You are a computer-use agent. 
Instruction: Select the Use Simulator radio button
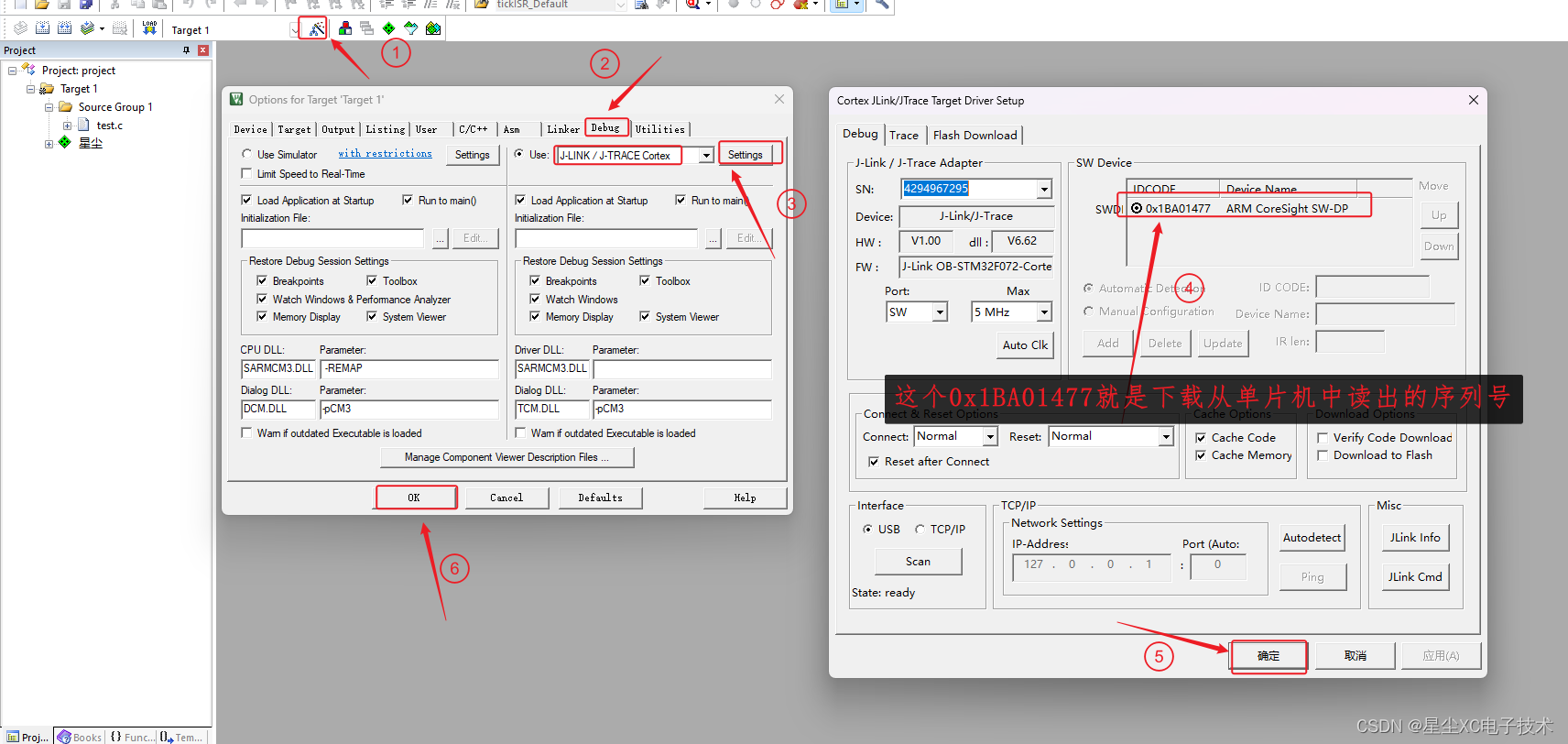pyautogui.click(x=246, y=154)
